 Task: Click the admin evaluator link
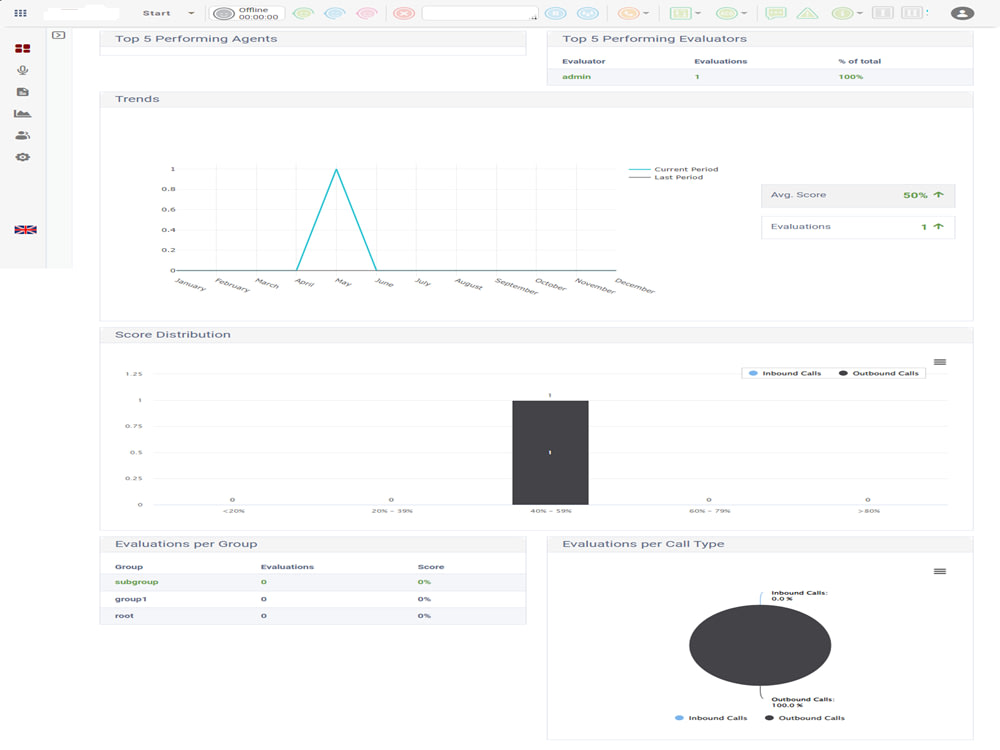tap(577, 77)
